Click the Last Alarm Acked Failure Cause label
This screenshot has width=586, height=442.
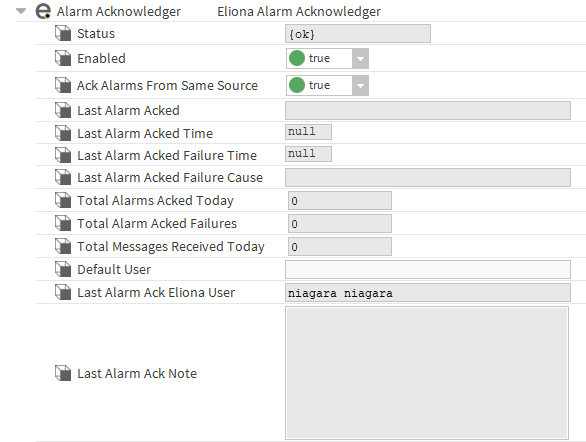170,177
